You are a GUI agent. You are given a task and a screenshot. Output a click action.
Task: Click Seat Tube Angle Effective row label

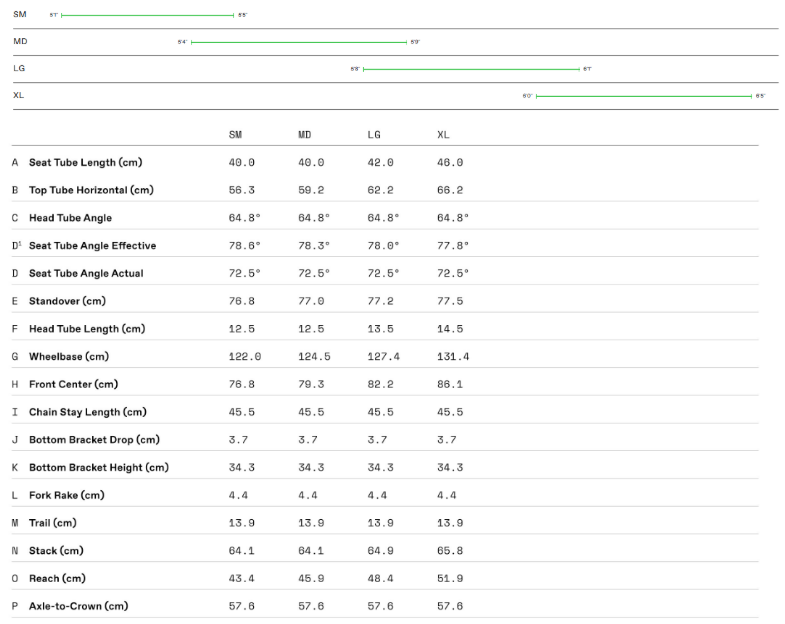pyautogui.click(x=92, y=246)
